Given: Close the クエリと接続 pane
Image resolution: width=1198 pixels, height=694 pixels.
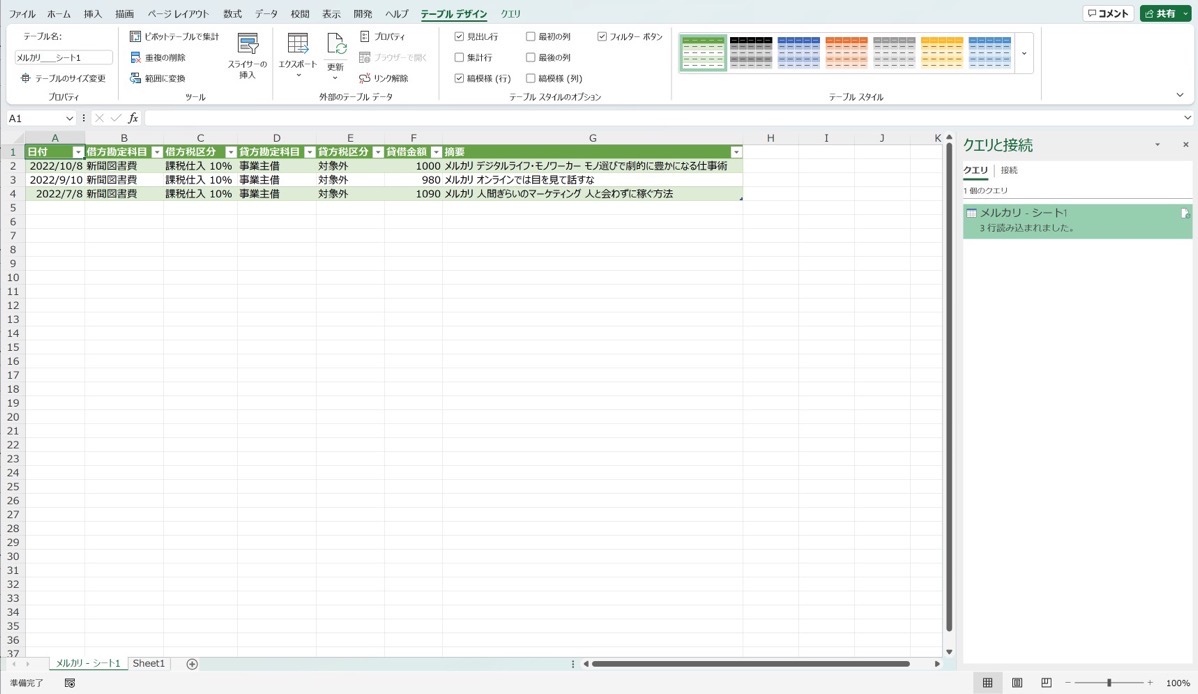Looking at the screenshot, I should click(1186, 144).
